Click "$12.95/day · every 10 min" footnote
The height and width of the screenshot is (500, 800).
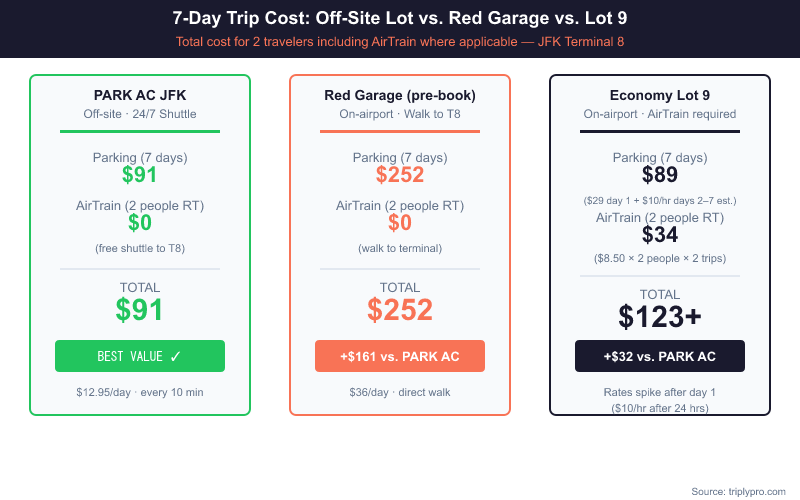[x=140, y=392]
